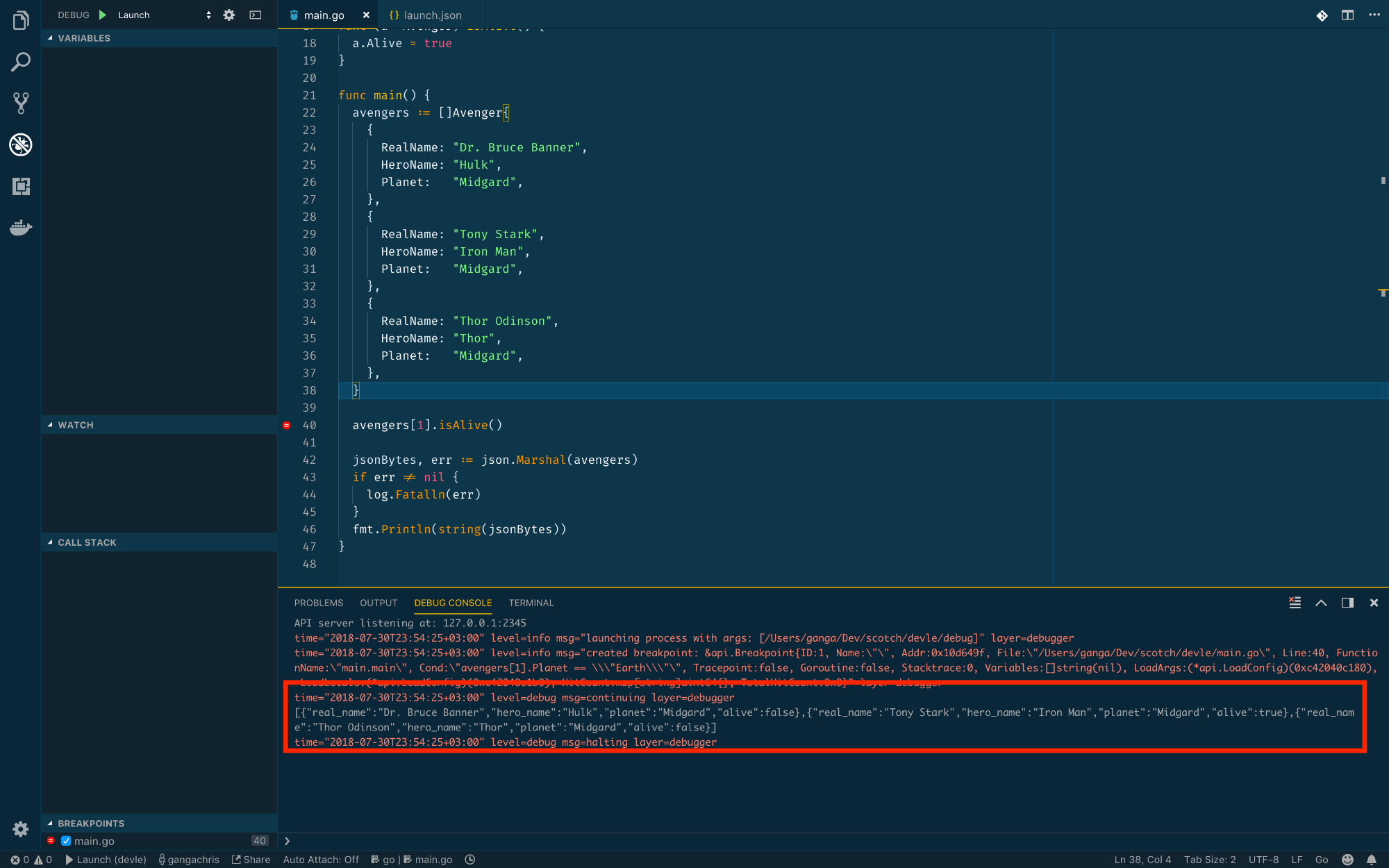Switch to the TERMINAL tab
This screenshot has width=1389, height=868.
pos(531,603)
